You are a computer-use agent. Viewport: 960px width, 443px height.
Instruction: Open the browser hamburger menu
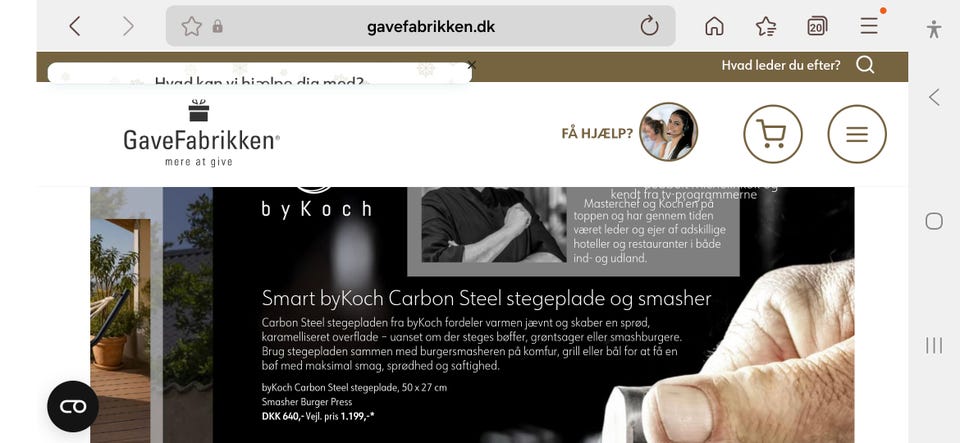869,26
